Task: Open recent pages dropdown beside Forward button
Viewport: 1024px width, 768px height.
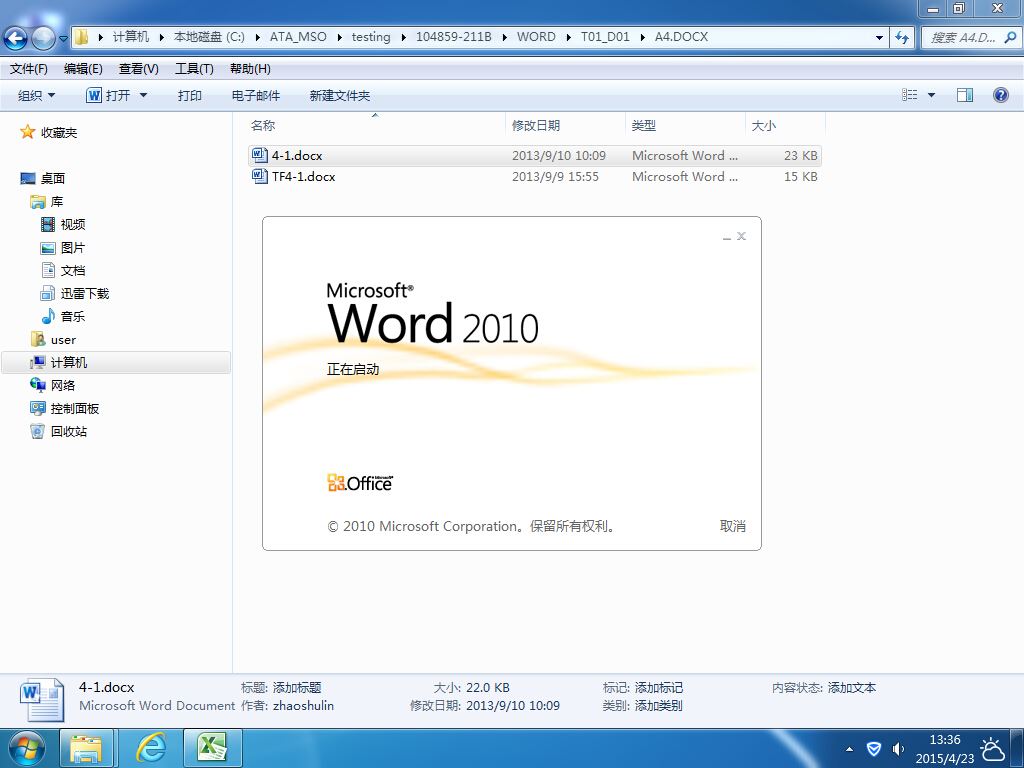Action: 63,38
